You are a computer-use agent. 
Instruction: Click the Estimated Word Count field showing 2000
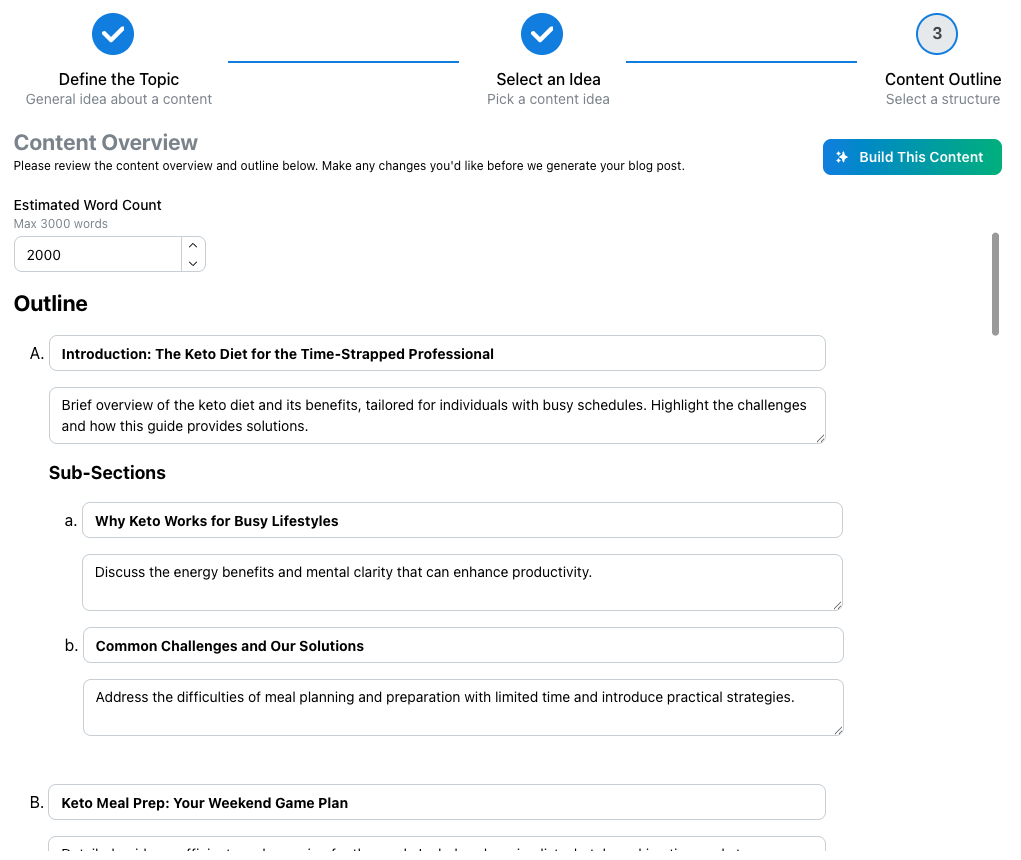tap(98, 255)
